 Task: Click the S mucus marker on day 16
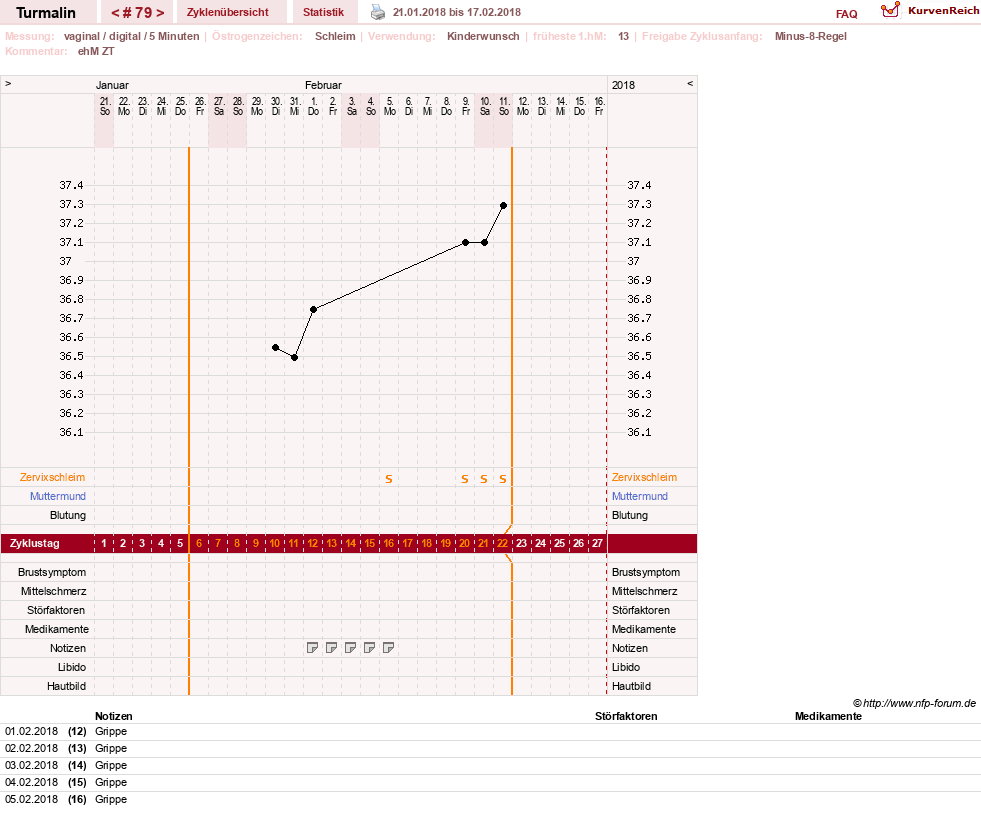(x=389, y=479)
